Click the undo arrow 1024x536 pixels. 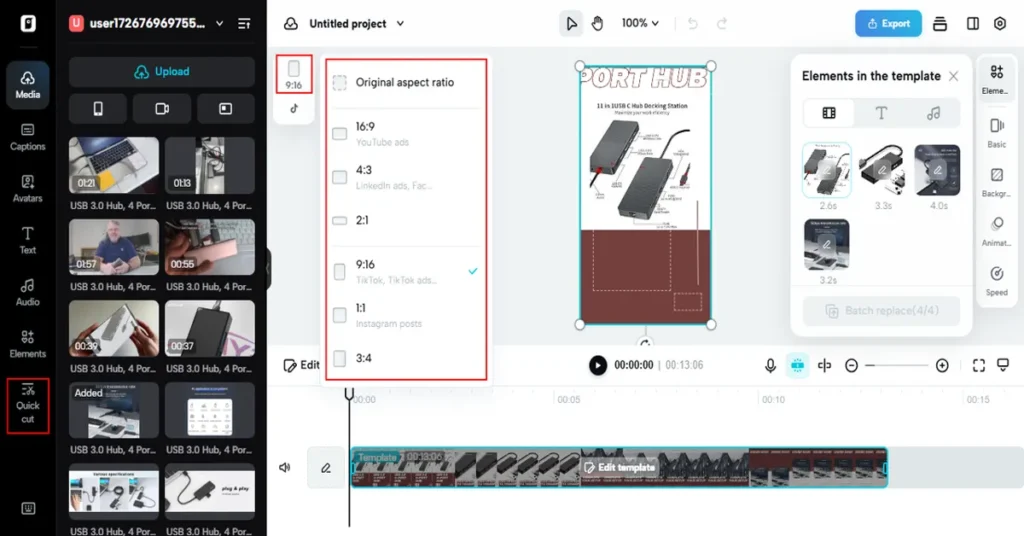[693, 24]
